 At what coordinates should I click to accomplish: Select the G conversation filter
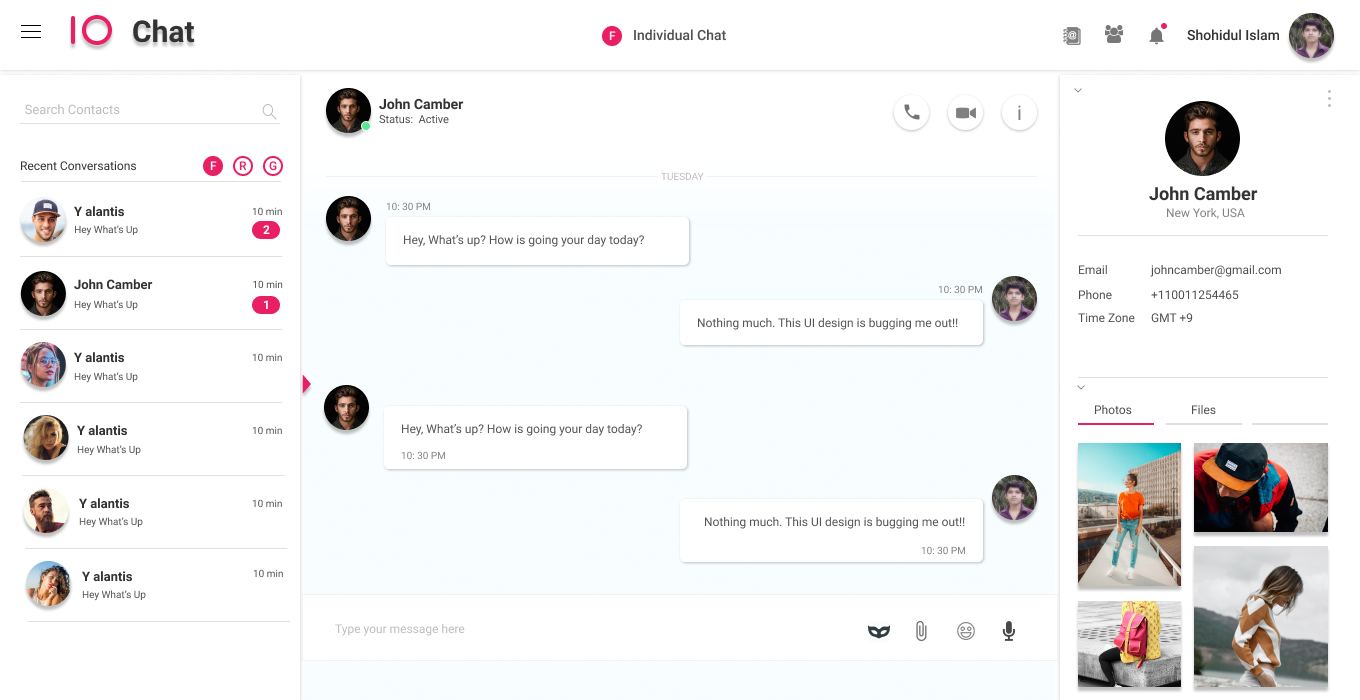coord(273,166)
